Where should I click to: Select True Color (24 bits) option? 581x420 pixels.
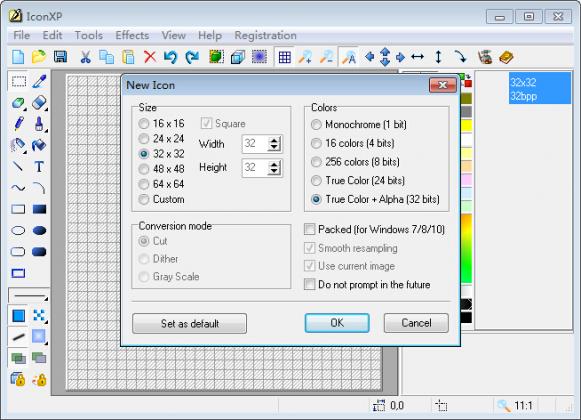358,181
